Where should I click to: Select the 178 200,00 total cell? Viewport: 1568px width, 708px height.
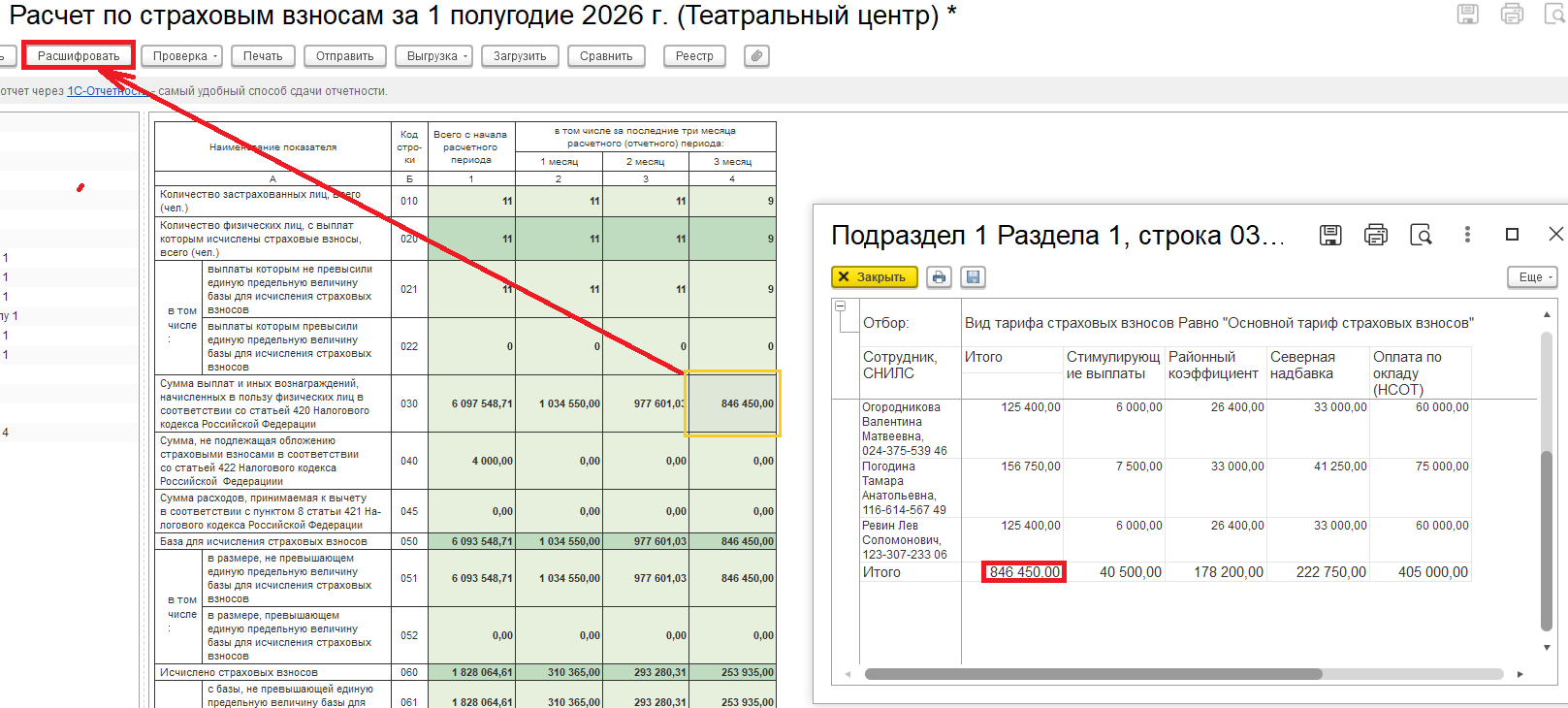1216,572
